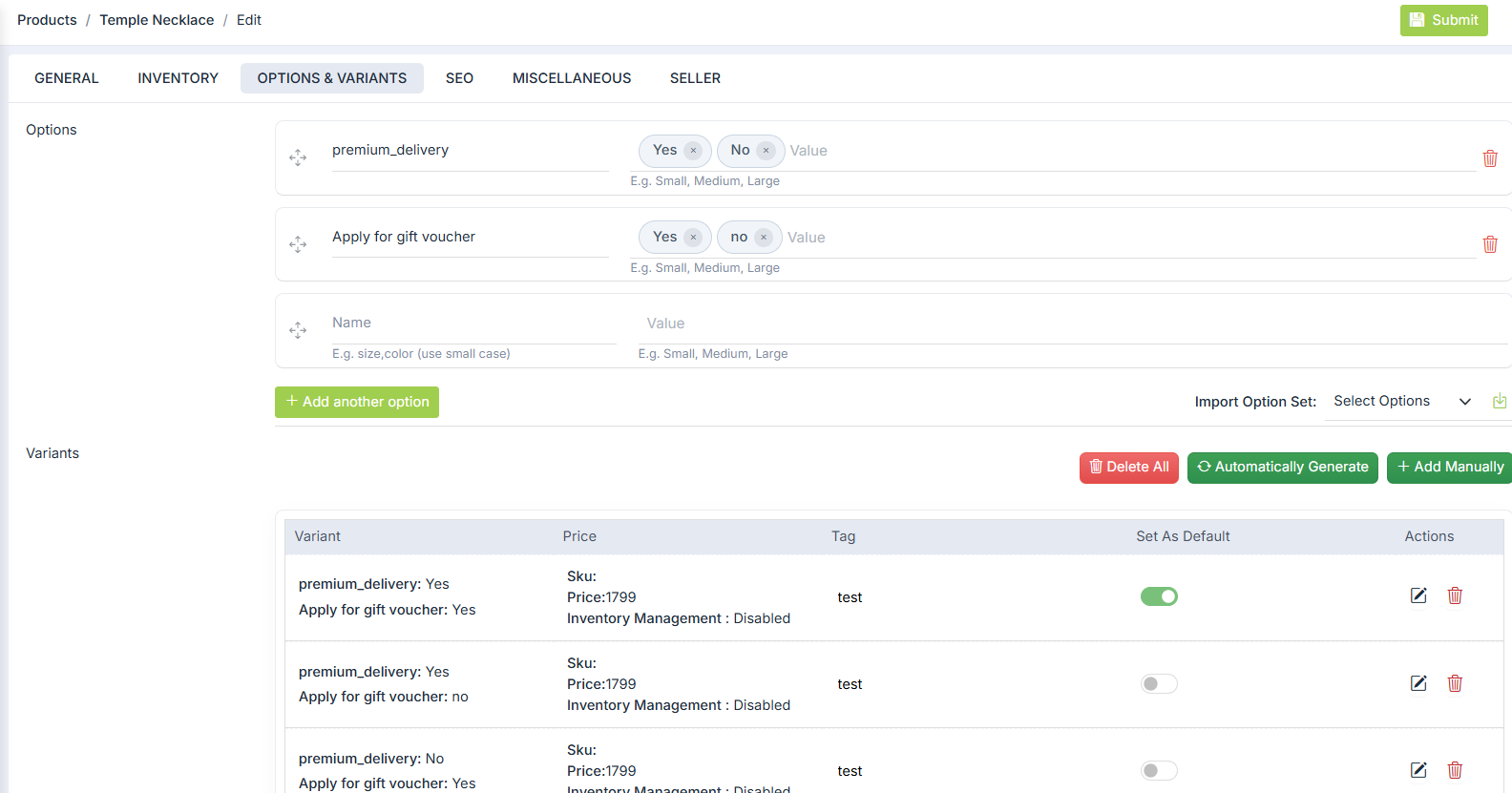Set variant No / Yes as default
Screen dimensions: 1512x793
(x=1159, y=771)
